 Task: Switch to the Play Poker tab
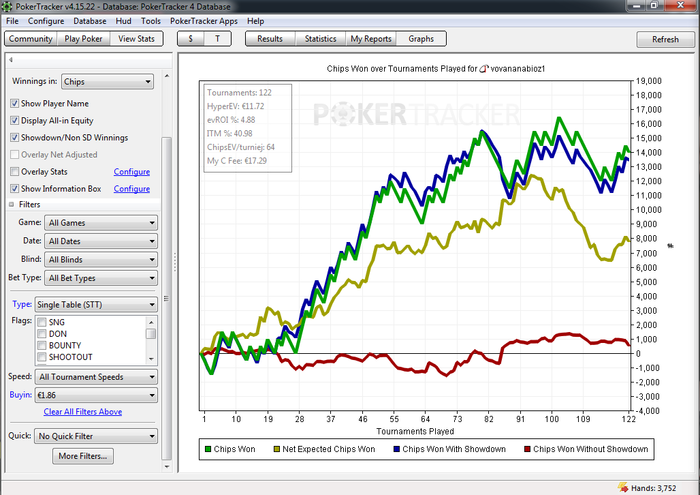[83, 39]
